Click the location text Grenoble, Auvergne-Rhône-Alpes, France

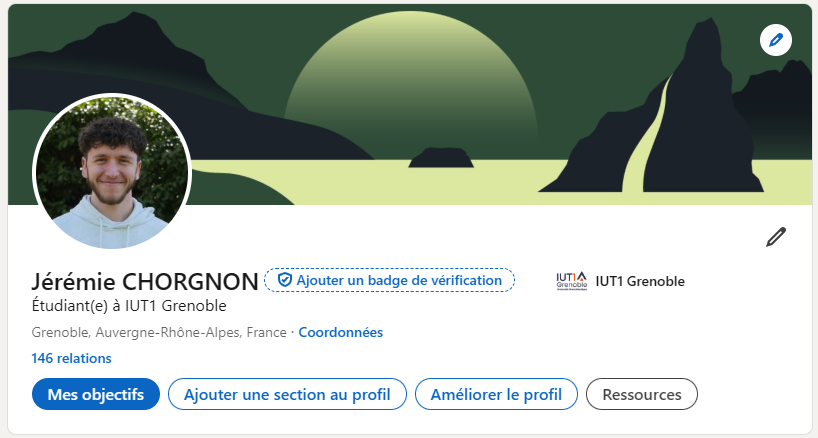[159, 332]
